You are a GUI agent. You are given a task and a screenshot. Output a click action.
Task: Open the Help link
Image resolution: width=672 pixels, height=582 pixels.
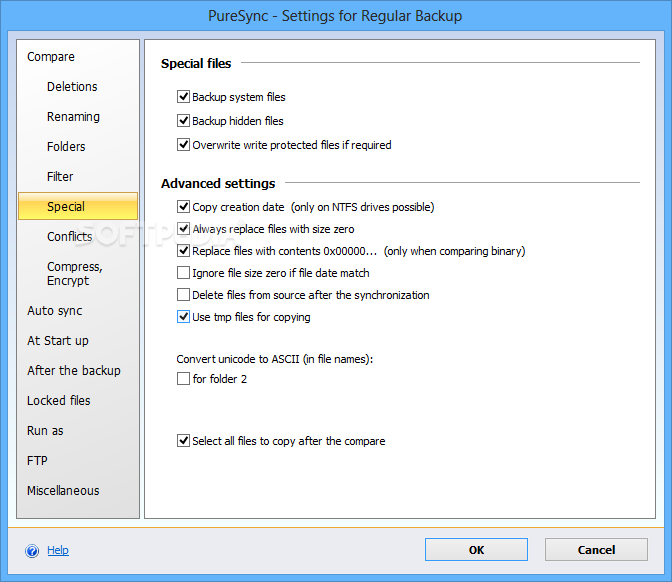[58, 550]
